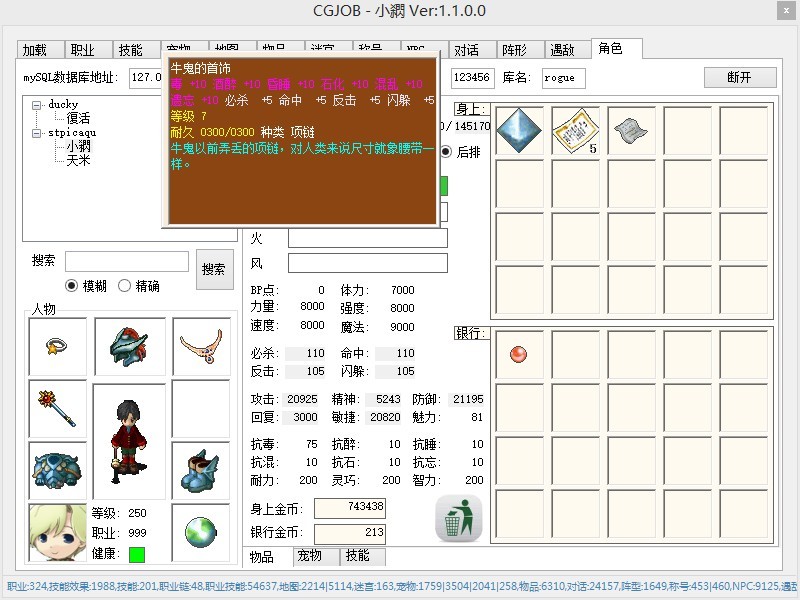Image resolution: width=800 pixels, height=600 pixels.
Task: Select the blue diamond inventory item
Action: click(x=519, y=131)
